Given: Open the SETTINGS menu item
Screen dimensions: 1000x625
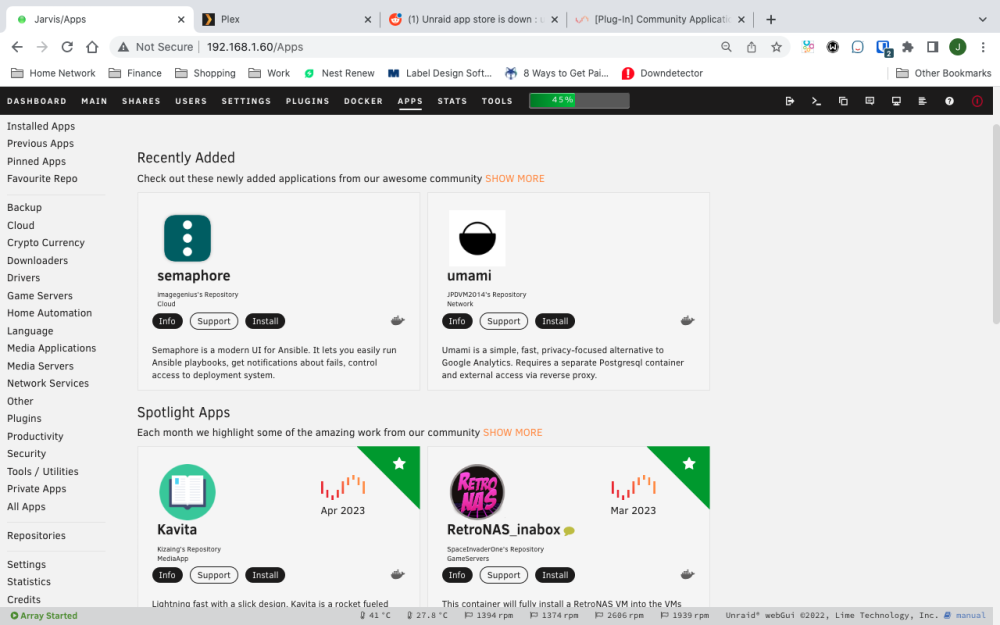Looking at the screenshot, I should [x=246, y=101].
